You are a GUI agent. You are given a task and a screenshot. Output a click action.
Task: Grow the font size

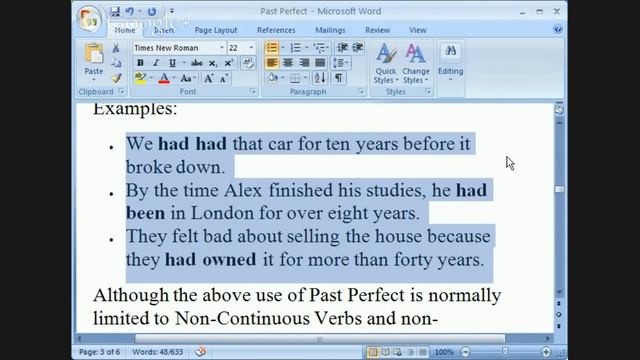pyautogui.click(x=209, y=78)
